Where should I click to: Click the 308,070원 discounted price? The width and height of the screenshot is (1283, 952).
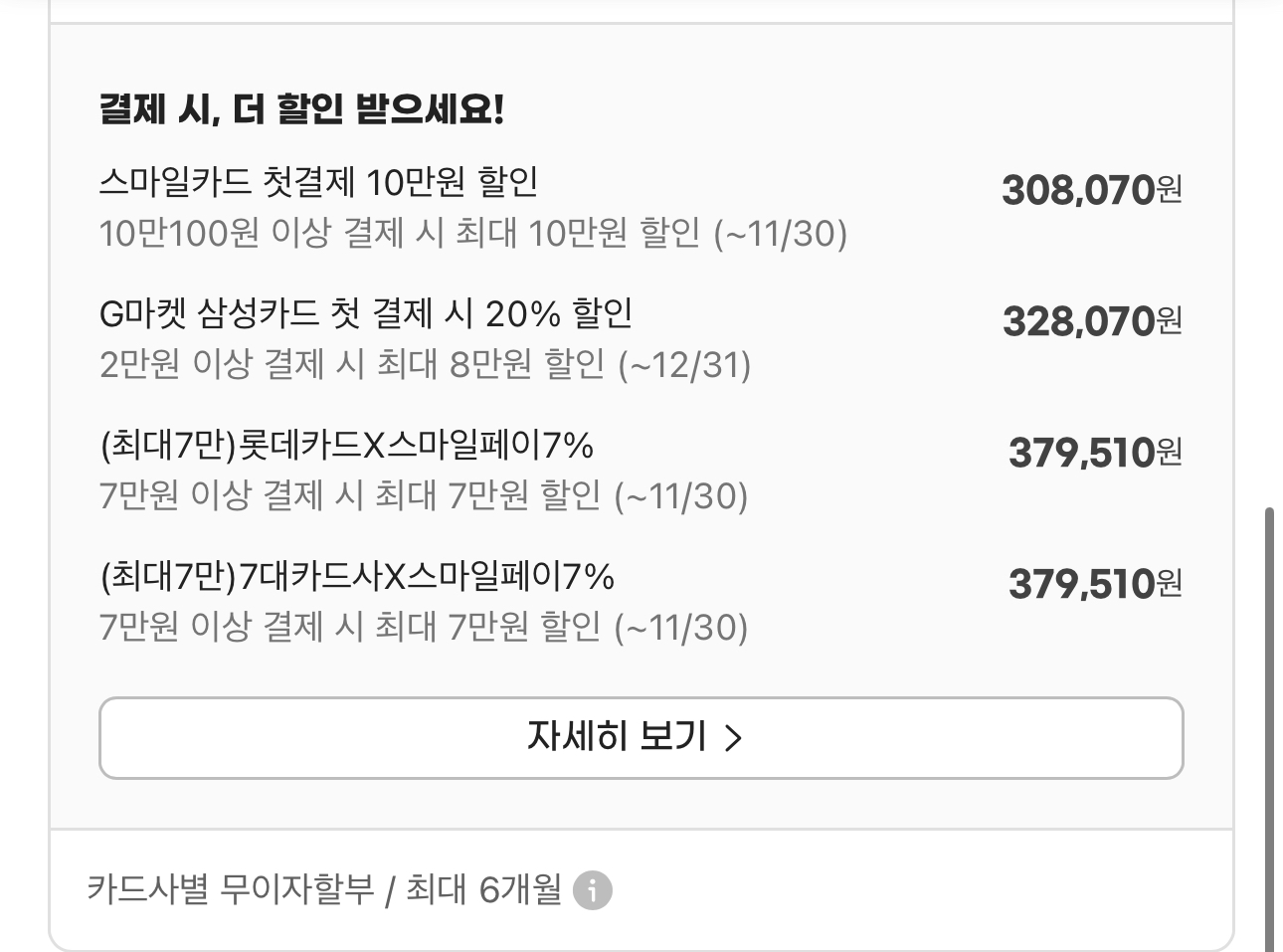point(1091,189)
